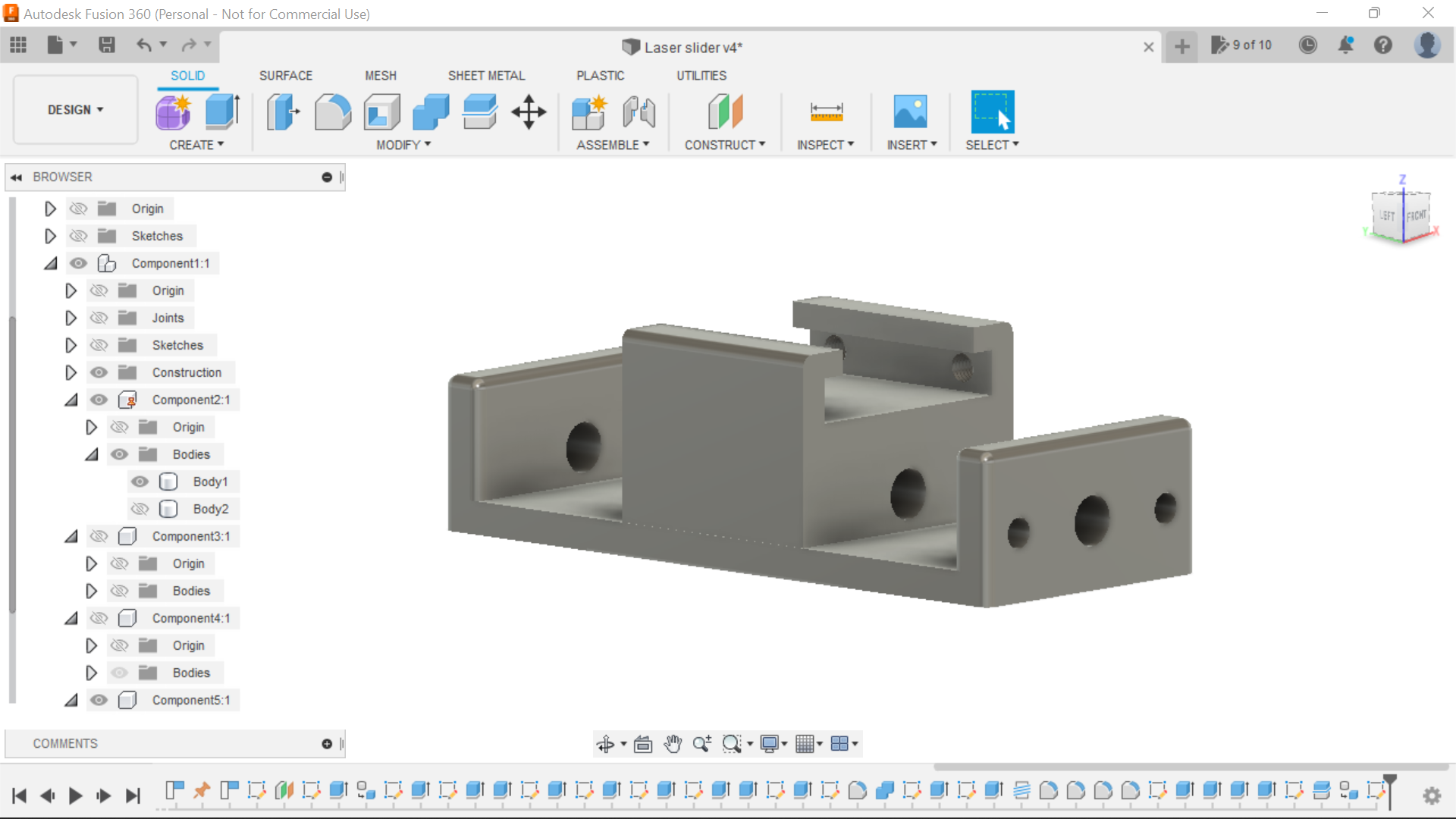Expand Bodies under Component4:1
This screenshot has width=1456, height=819.
coord(91,673)
